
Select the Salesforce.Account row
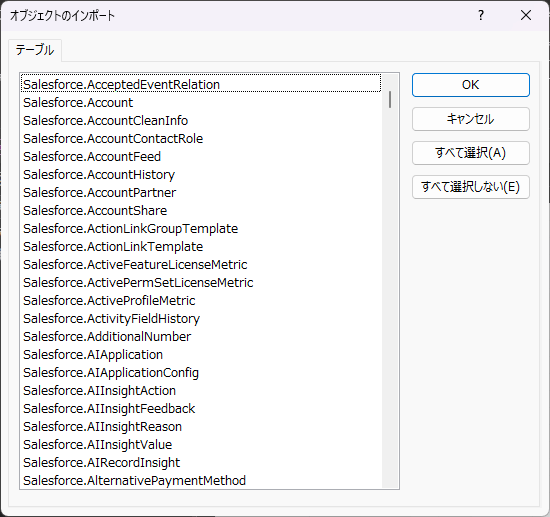[x=201, y=103]
